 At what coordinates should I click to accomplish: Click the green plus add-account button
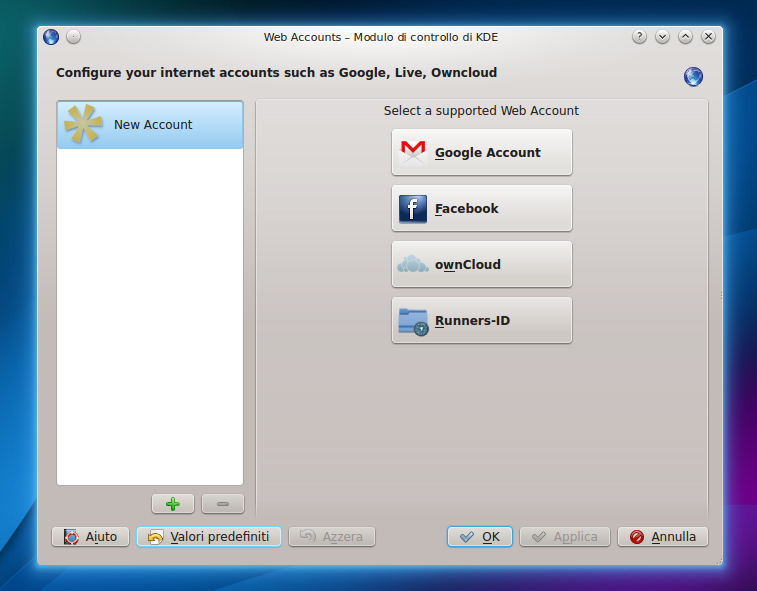coord(173,504)
